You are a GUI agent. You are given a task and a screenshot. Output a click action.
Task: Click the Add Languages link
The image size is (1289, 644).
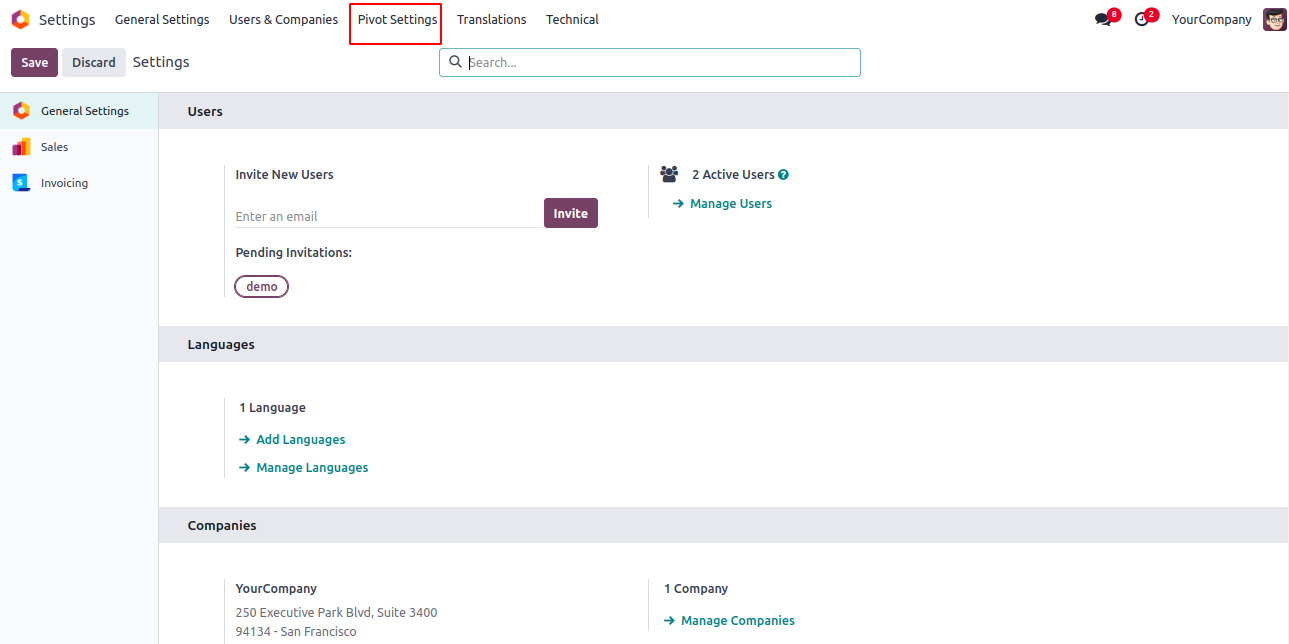[x=300, y=440]
